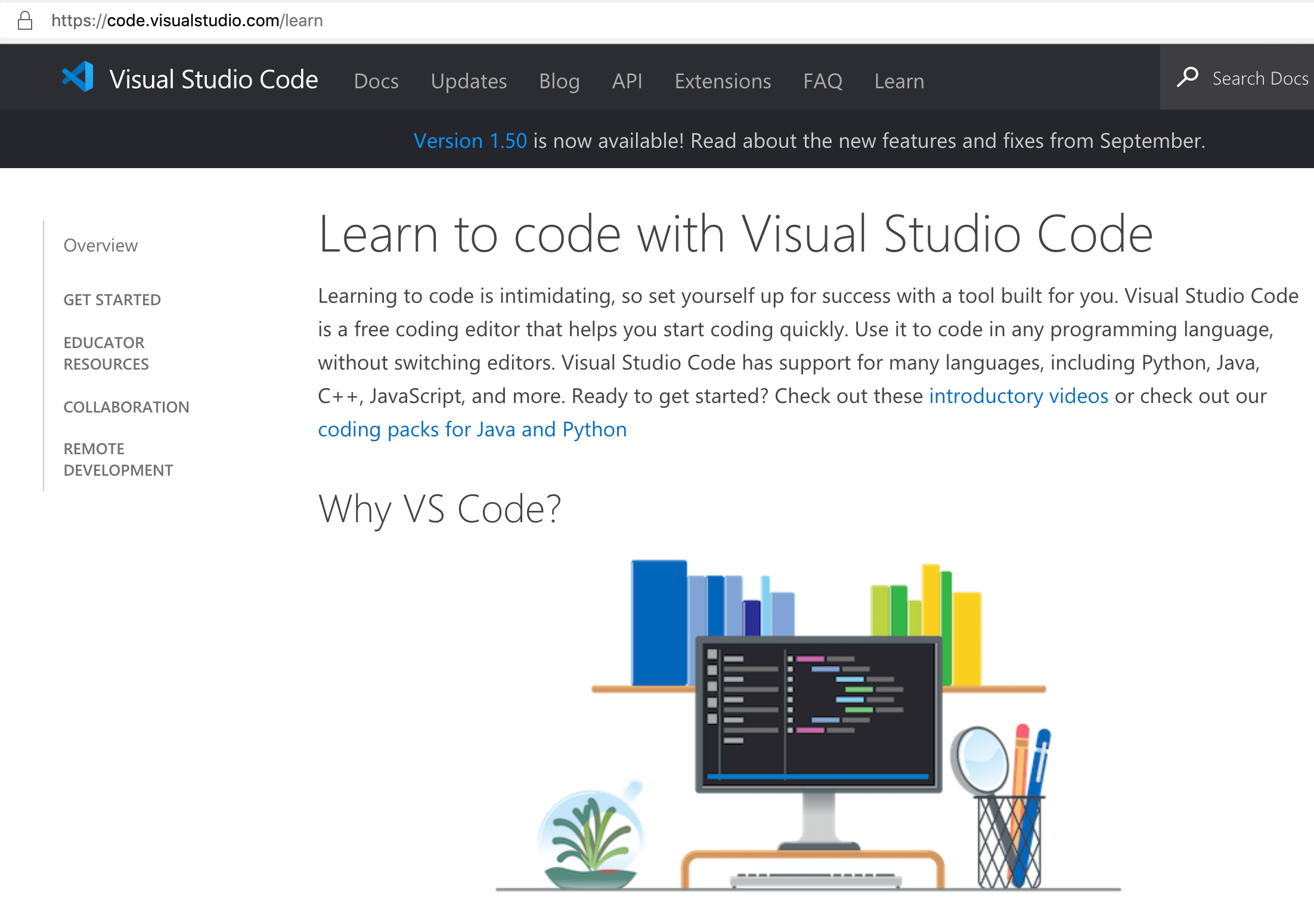
Task: Open the Updates page
Action: point(469,81)
